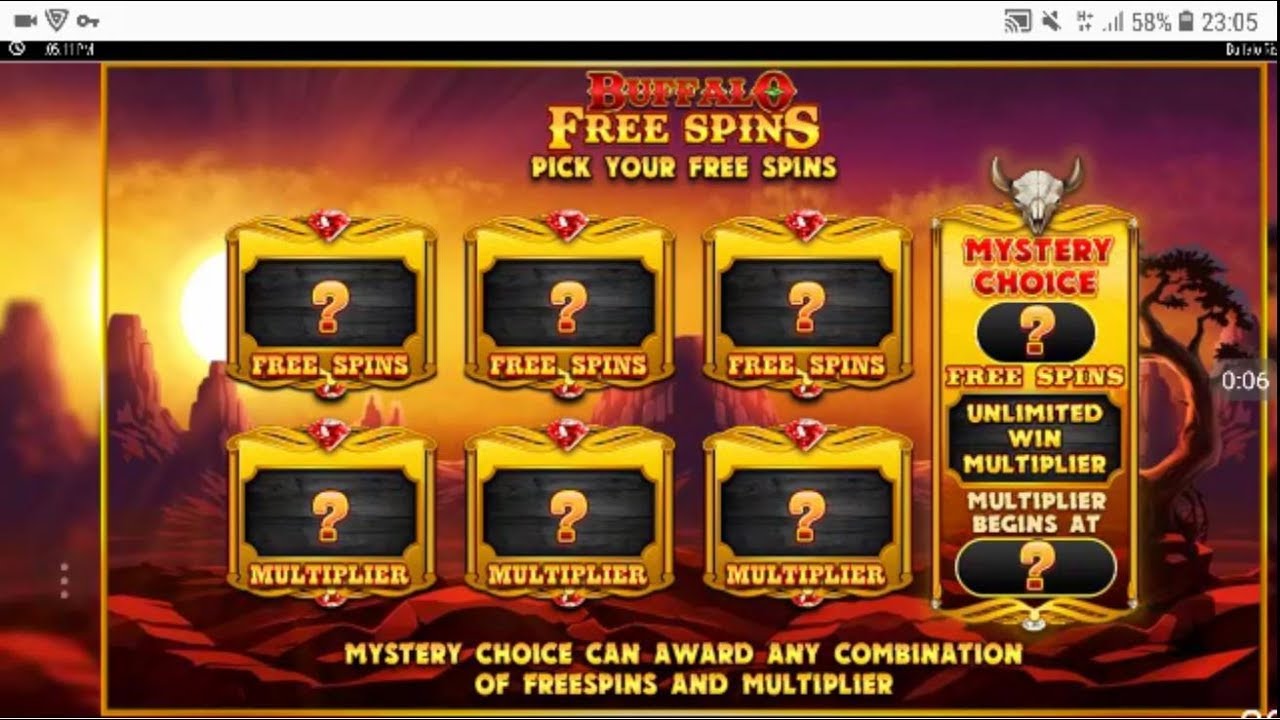Click the red gem above first Free Spins card
Viewport: 1280px width, 720px height.
[x=329, y=225]
